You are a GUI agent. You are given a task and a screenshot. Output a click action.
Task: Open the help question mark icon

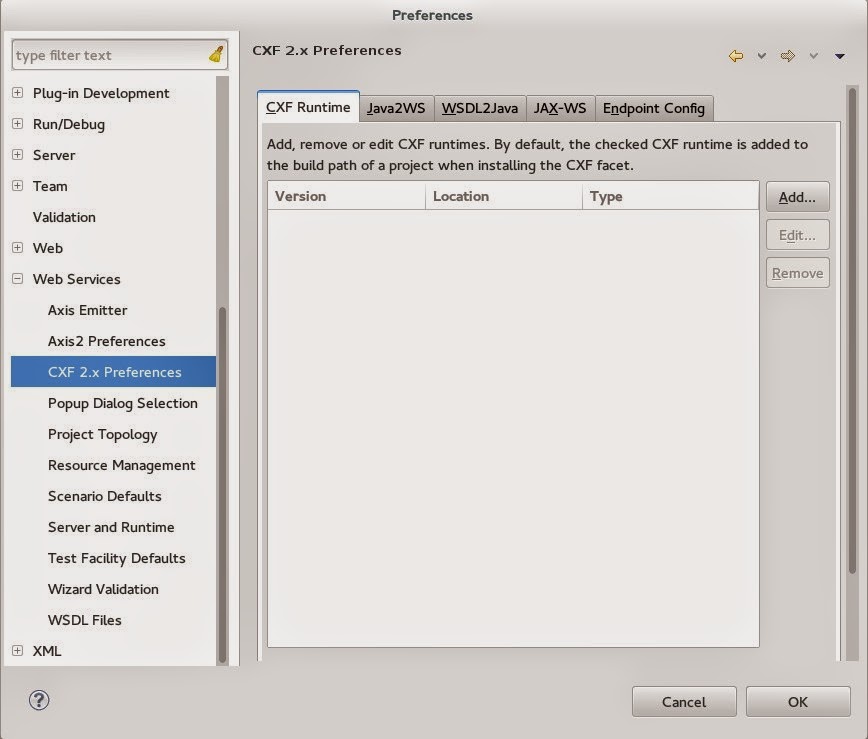point(39,700)
